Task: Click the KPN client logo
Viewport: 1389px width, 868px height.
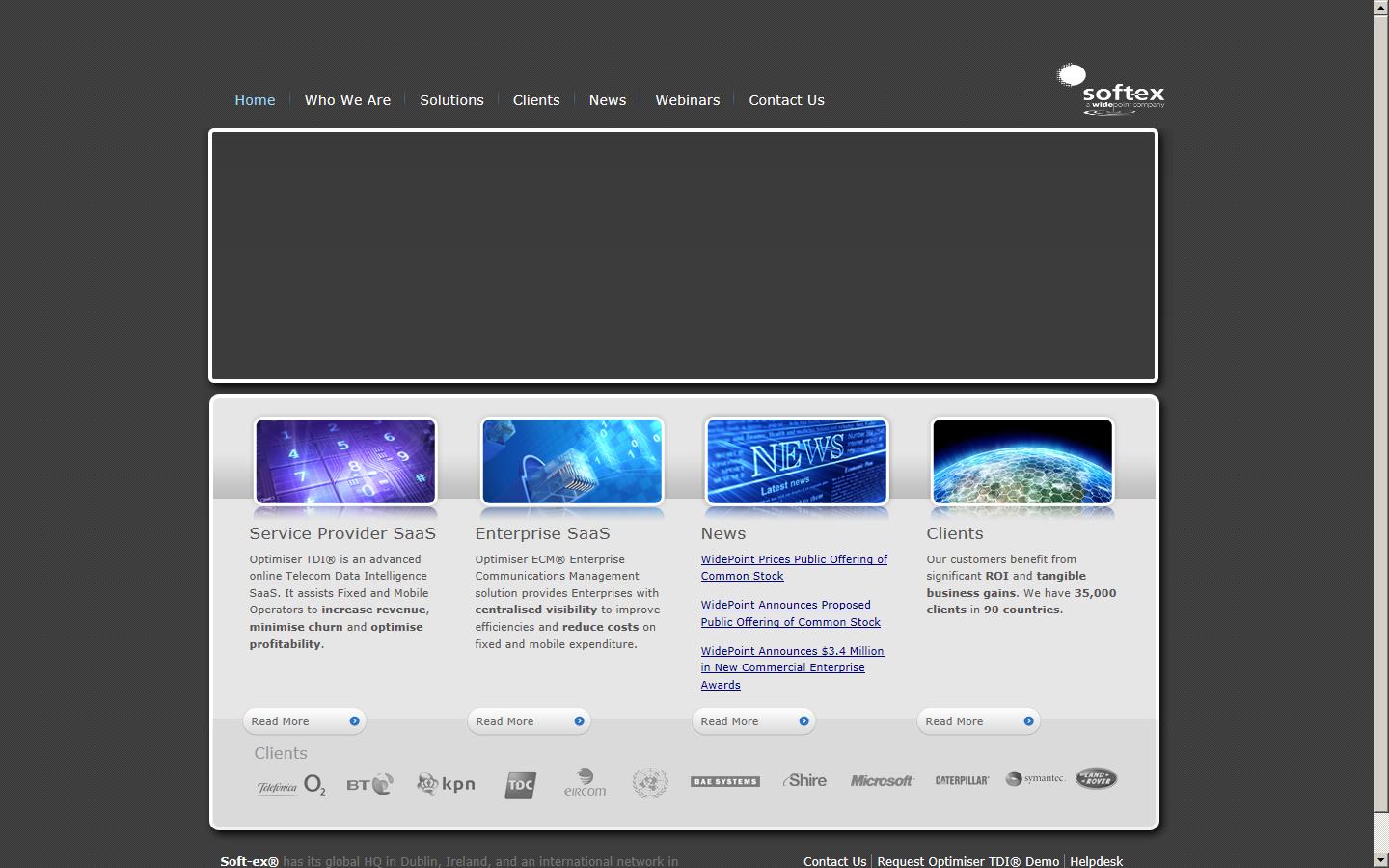Action: tap(446, 784)
